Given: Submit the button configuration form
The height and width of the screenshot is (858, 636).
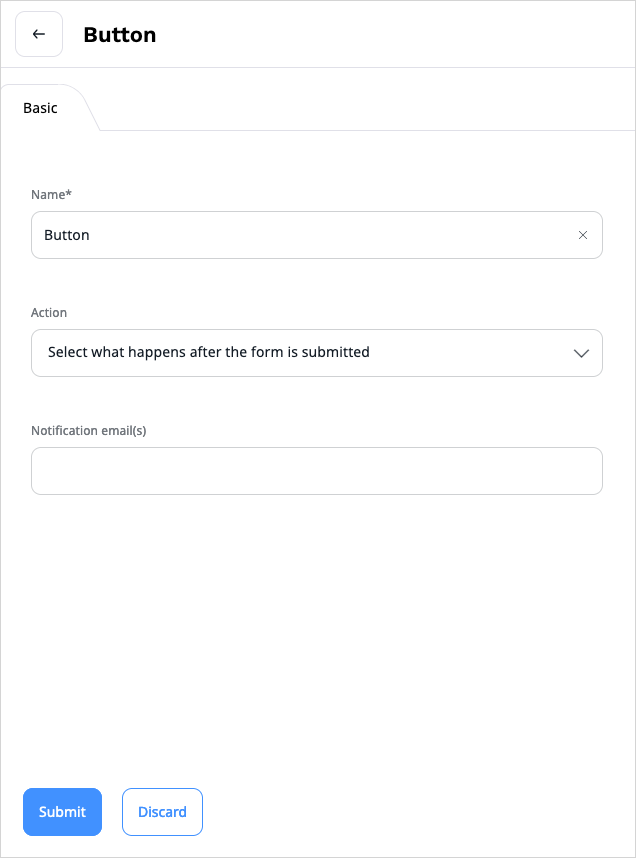Looking at the screenshot, I should pos(62,812).
